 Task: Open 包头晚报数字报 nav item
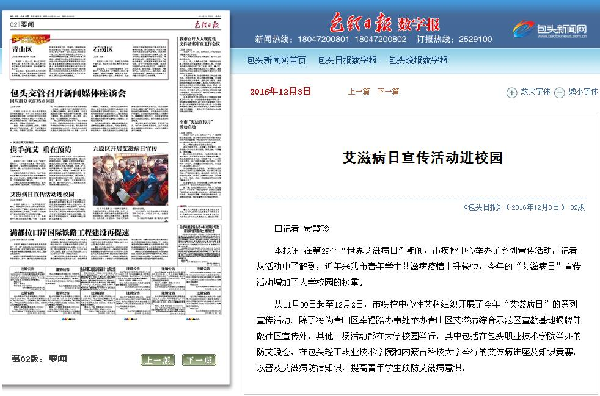tap(418, 60)
